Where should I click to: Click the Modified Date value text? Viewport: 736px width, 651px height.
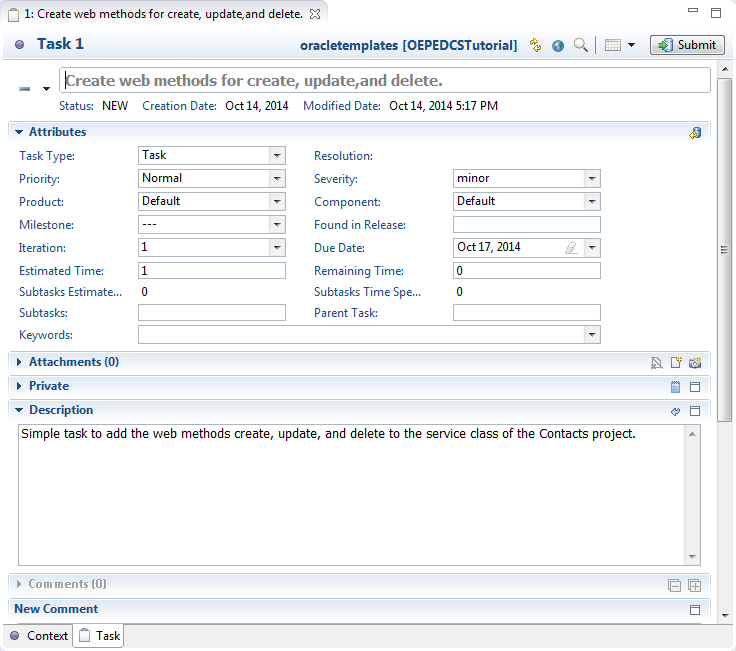click(x=443, y=106)
